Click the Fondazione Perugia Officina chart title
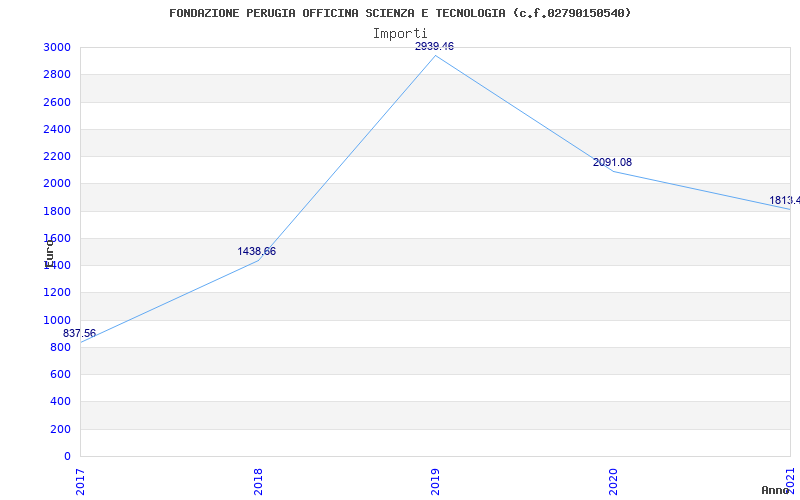This screenshot has height=500, width=800. pos(400,13)
